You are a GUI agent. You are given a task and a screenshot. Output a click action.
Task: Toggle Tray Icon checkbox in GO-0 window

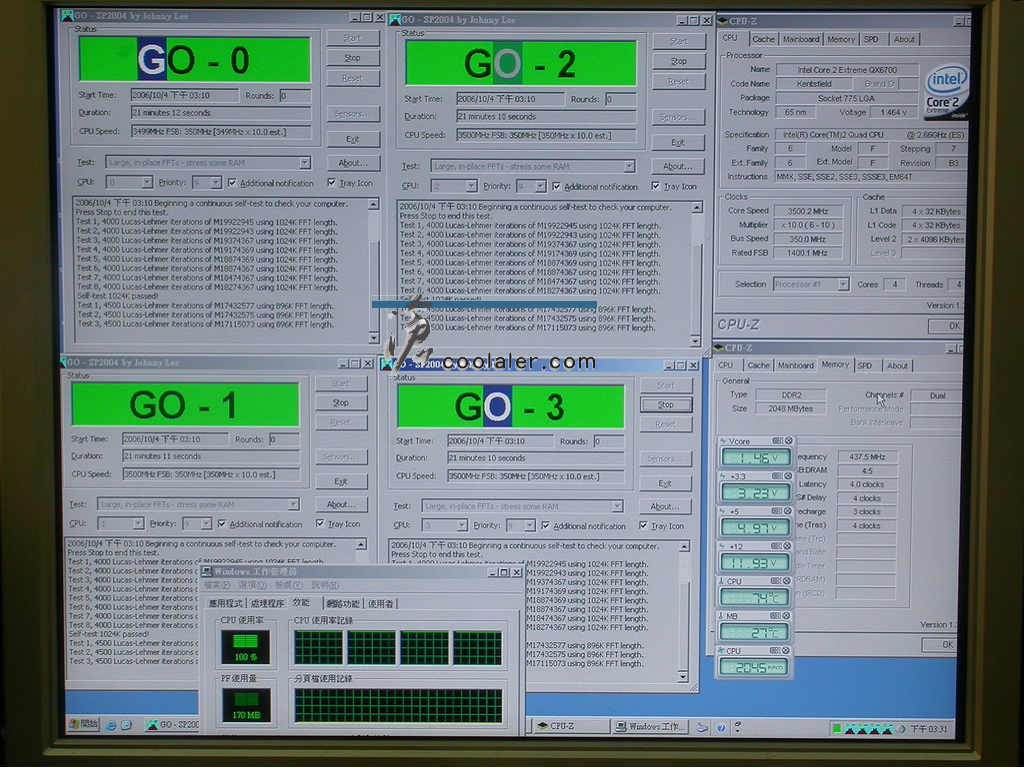point(332,183)
